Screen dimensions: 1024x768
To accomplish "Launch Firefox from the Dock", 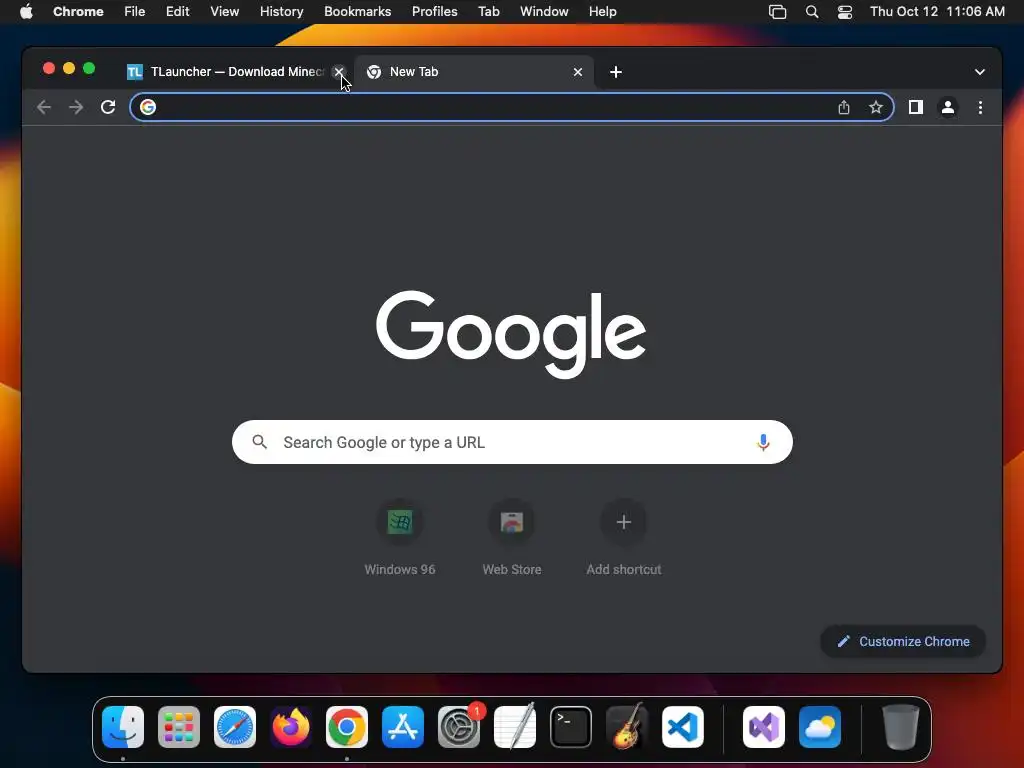I will click(291, 727).
